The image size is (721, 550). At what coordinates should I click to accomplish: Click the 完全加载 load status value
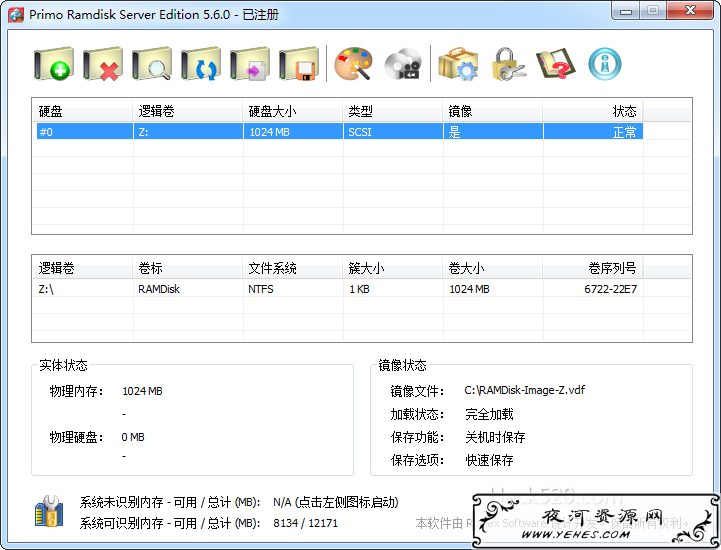click(489, 414)
